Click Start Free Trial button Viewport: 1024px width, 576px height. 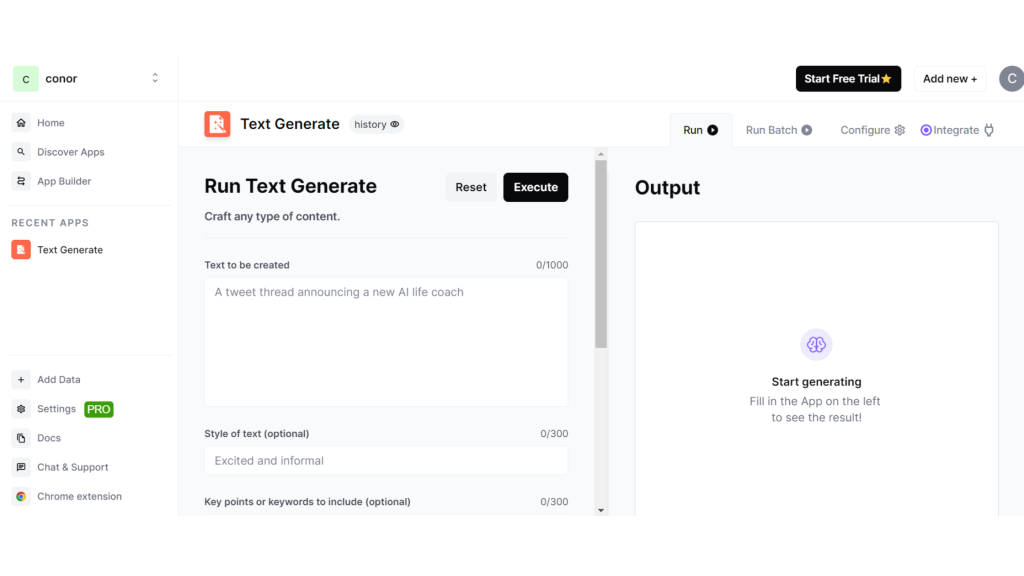coord(848,79)
